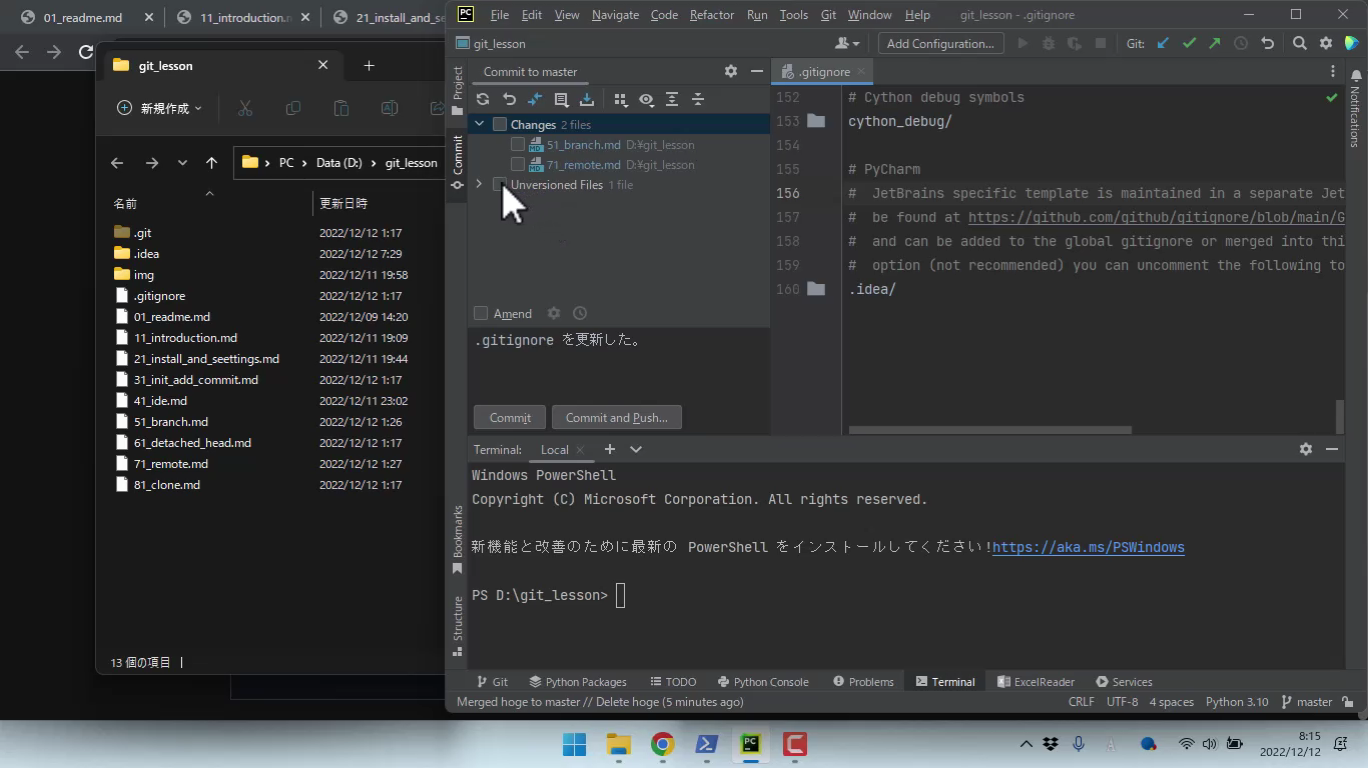Open the aka.ms/PSWindows link in terminal
1368x768 pixels.
point(1088,547)
